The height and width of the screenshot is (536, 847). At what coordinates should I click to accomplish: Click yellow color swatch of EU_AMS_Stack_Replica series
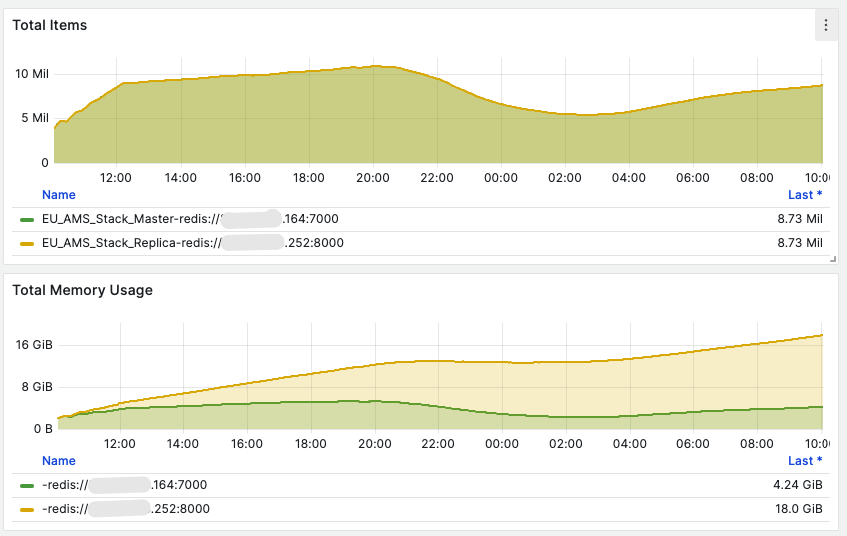click(27, 244)
